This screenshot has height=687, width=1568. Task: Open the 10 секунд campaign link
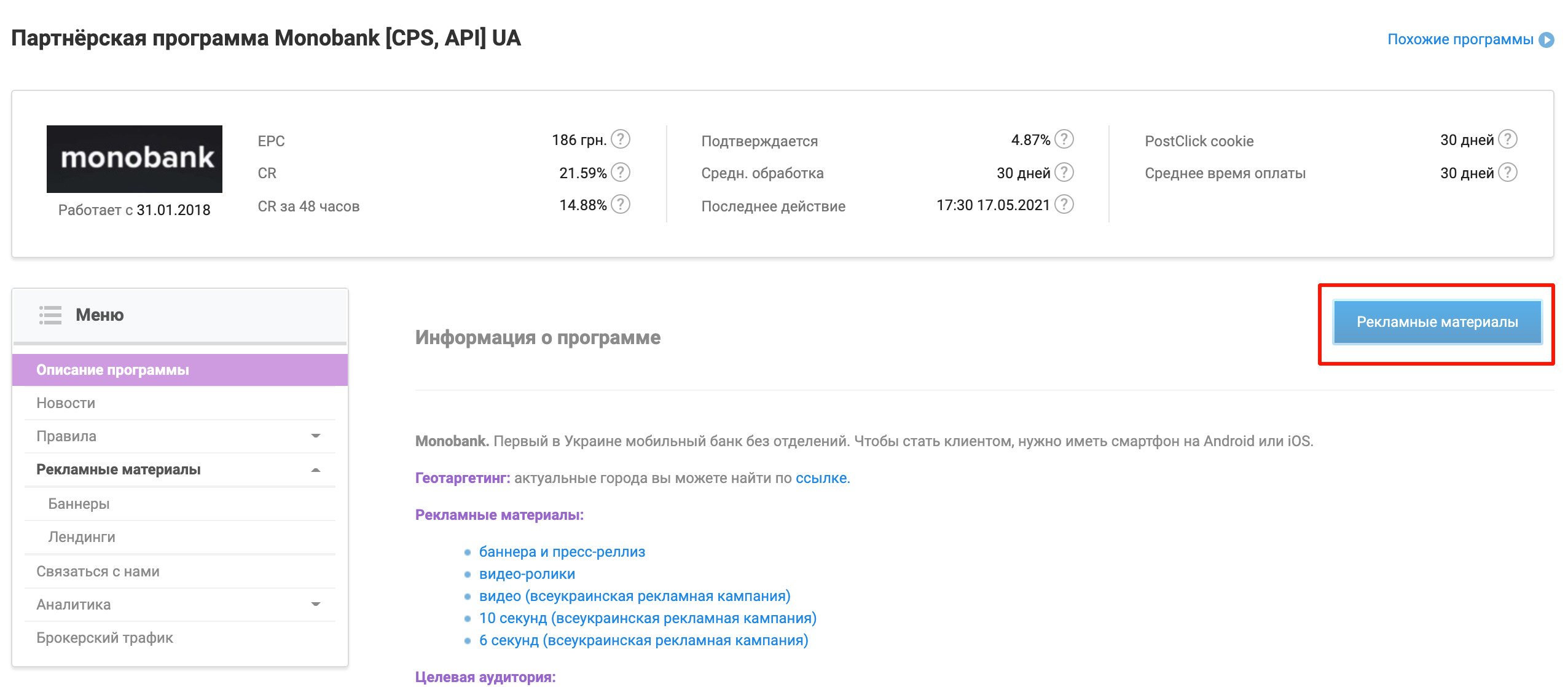[648, 618]
